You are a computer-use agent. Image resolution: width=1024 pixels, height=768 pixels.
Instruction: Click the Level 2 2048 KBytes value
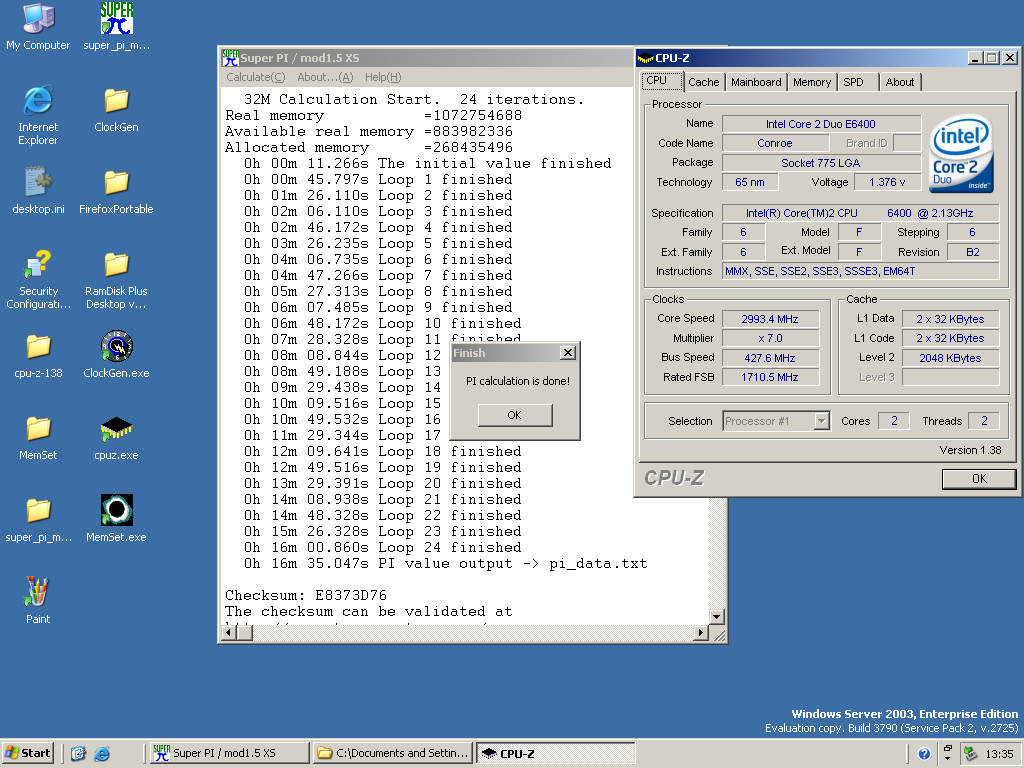pyautogui.click(x=951, y=358)
